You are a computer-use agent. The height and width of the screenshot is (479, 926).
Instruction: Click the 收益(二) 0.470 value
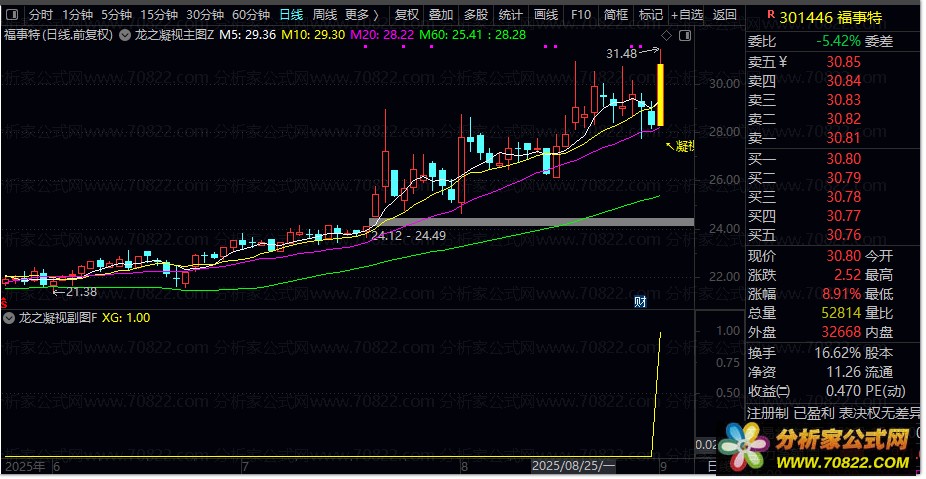[843, 392]
